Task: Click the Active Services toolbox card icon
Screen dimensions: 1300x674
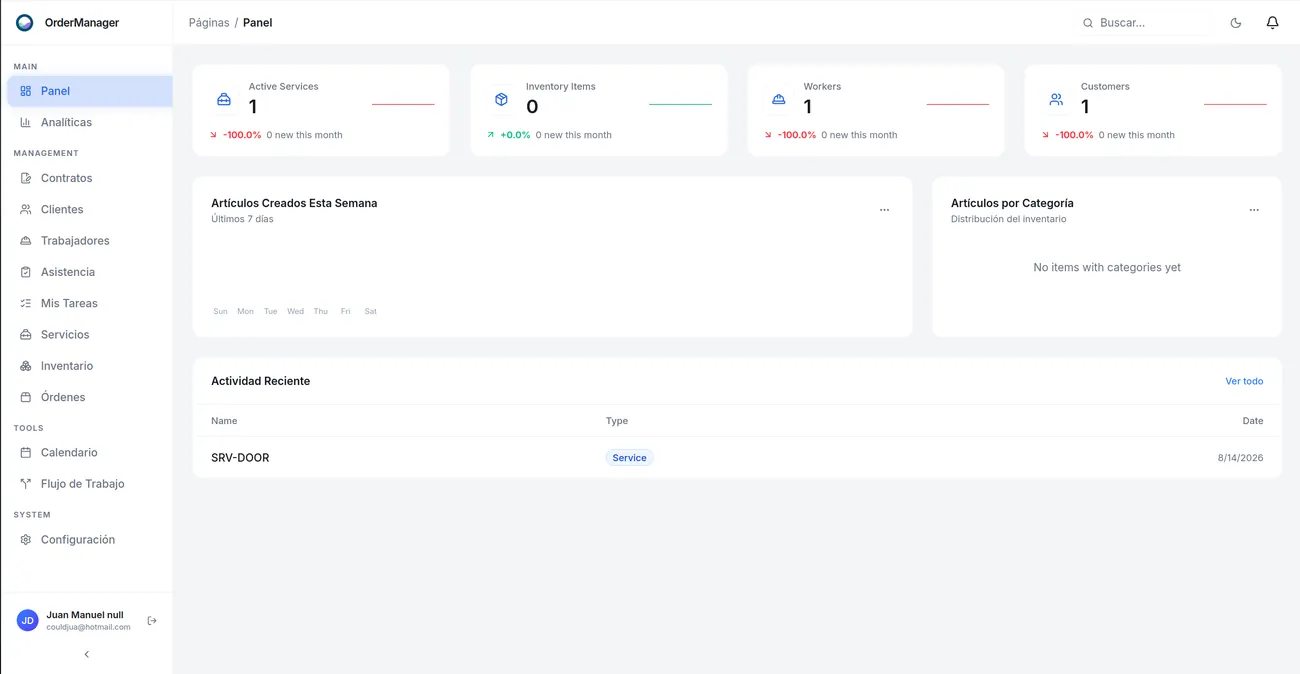Action: click(224, 100)
